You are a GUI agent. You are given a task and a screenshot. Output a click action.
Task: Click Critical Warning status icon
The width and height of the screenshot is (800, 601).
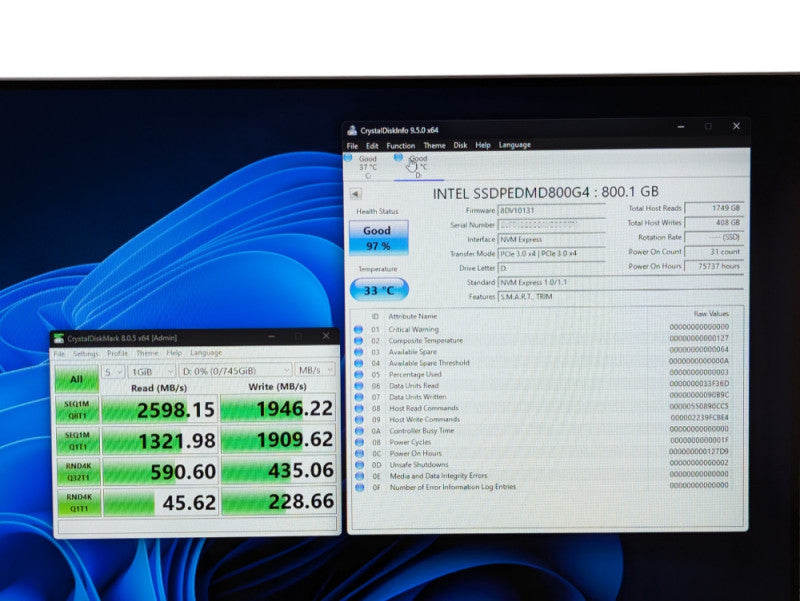click(x=358, y=330)
